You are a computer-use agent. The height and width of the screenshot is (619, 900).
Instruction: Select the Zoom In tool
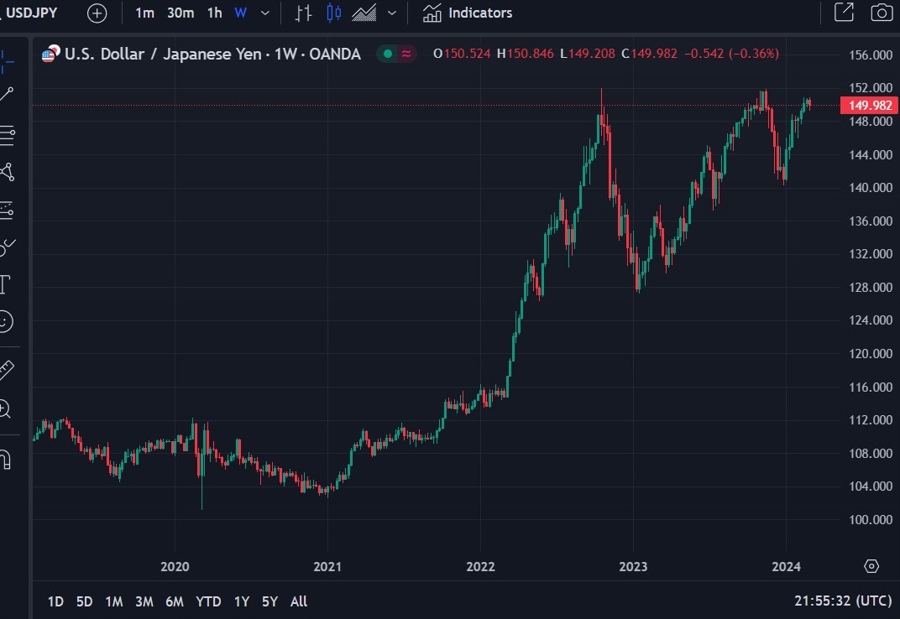pos(5,408)
